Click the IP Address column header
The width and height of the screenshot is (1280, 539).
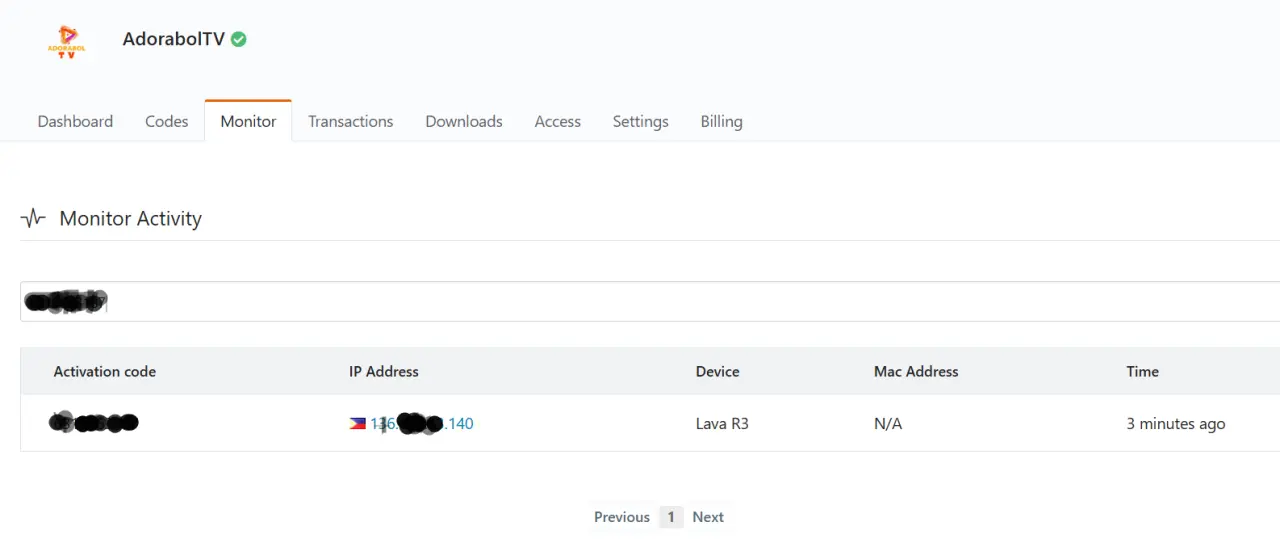pyautogui.click(x=384, y=371)
